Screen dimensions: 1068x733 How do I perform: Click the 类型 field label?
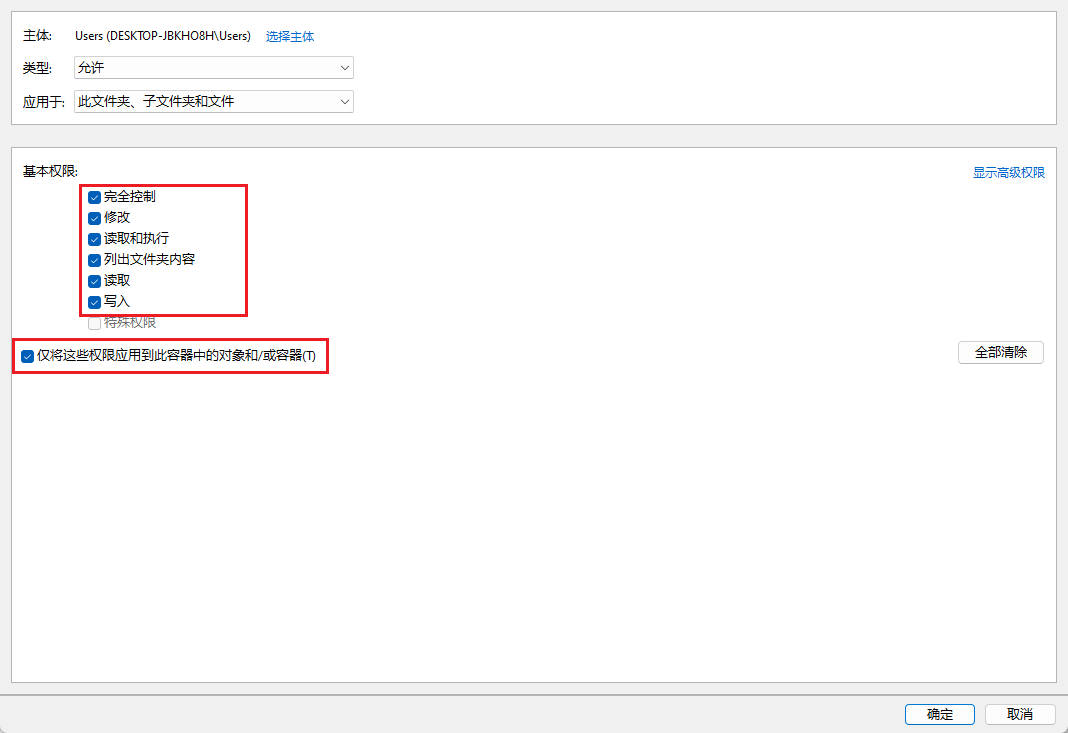(37, 68)
